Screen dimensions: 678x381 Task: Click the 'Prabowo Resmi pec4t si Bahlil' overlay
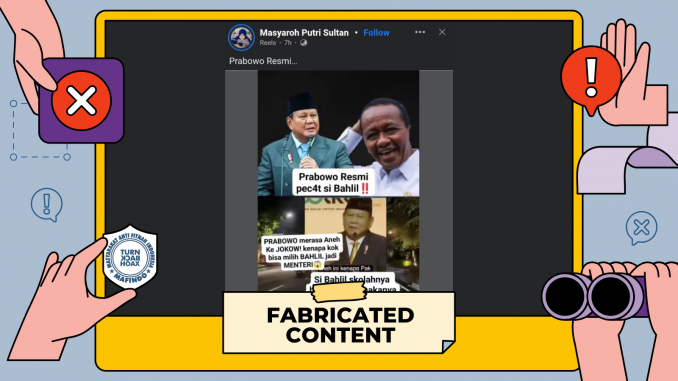pos(333,182)
